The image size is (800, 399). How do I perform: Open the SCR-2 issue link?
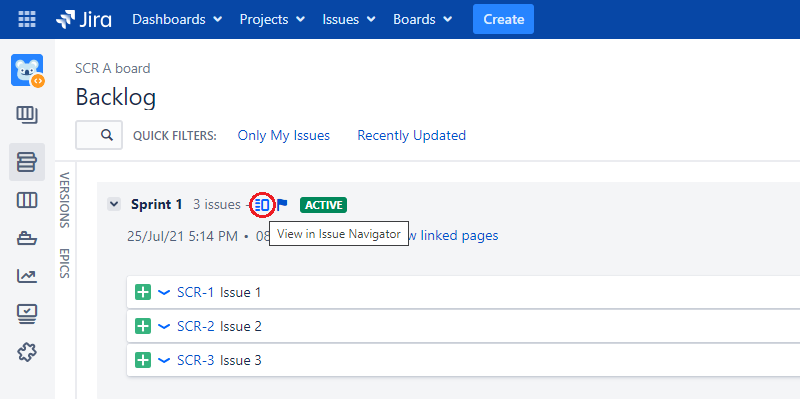point(195,326)
